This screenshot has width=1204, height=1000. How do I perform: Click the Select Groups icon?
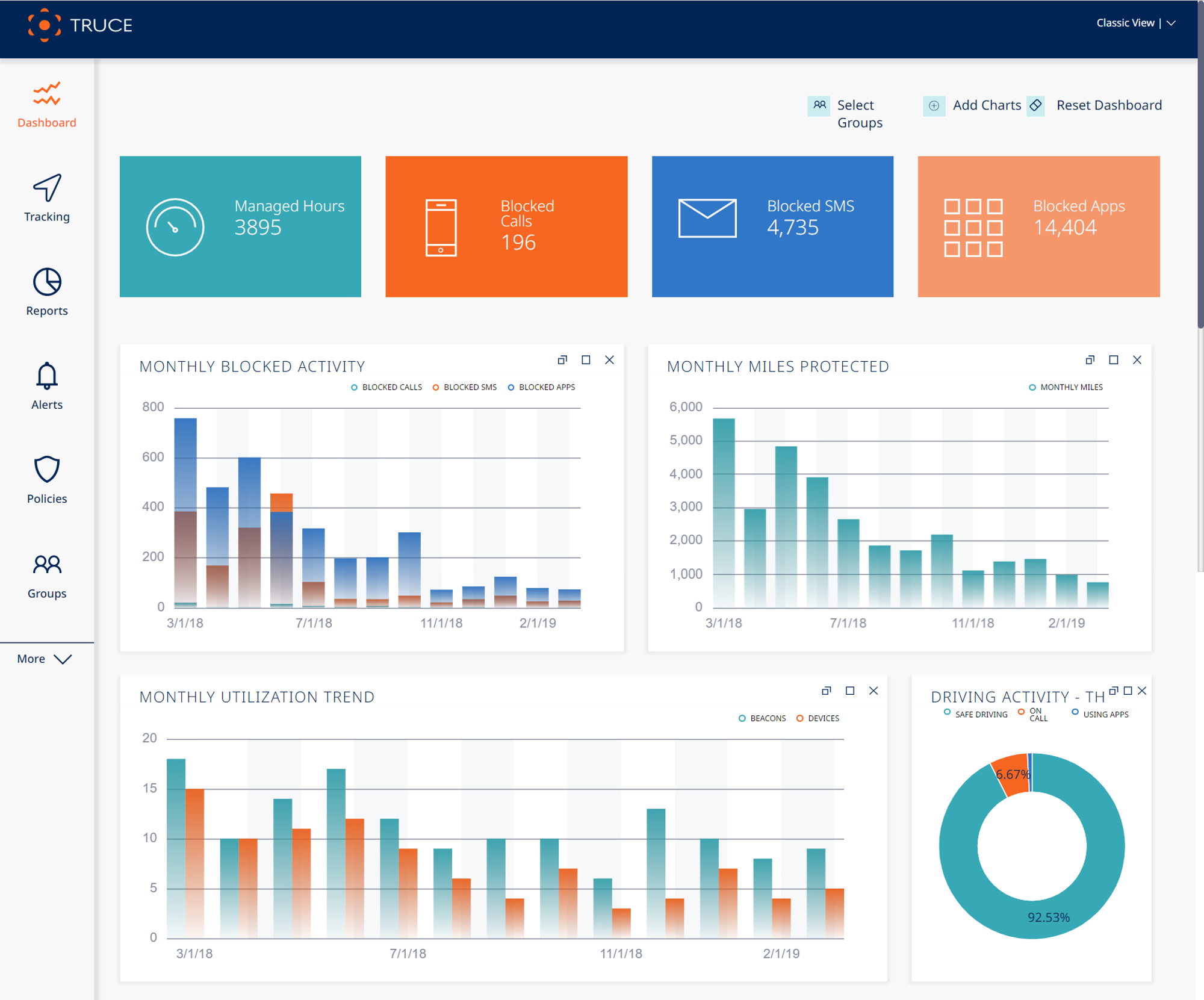tap(819, 105)
